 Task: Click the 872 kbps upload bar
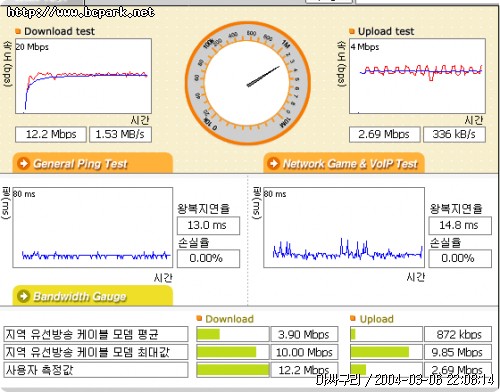tap(386, 334)
